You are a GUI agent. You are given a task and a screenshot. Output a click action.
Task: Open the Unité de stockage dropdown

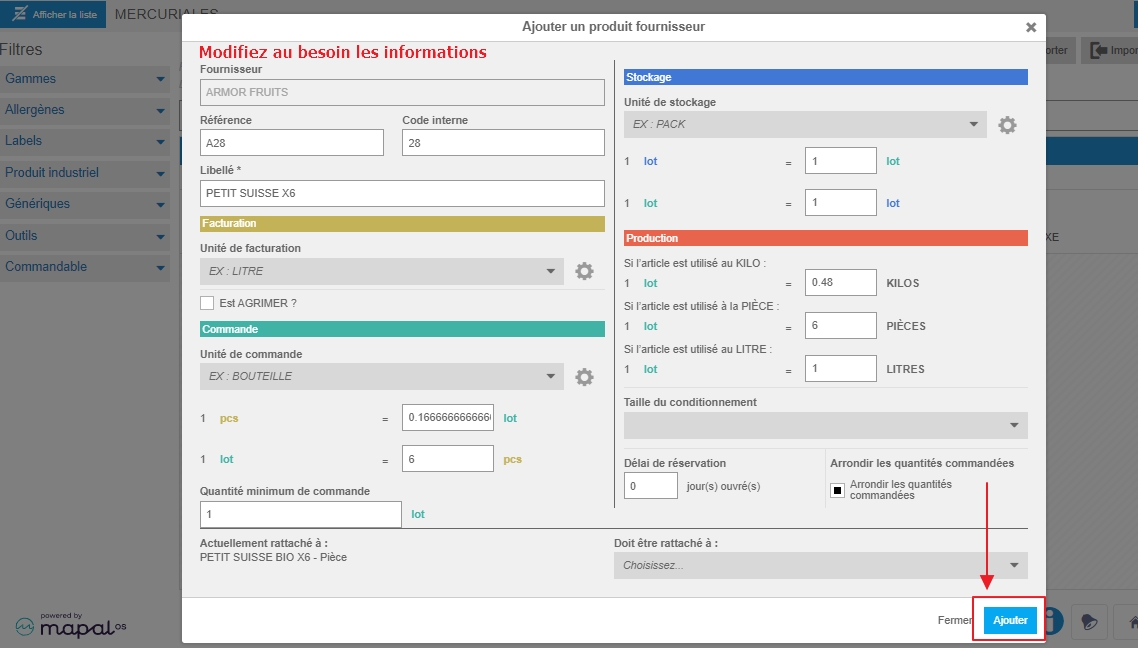pyautogui.click(x=805, y=125)
